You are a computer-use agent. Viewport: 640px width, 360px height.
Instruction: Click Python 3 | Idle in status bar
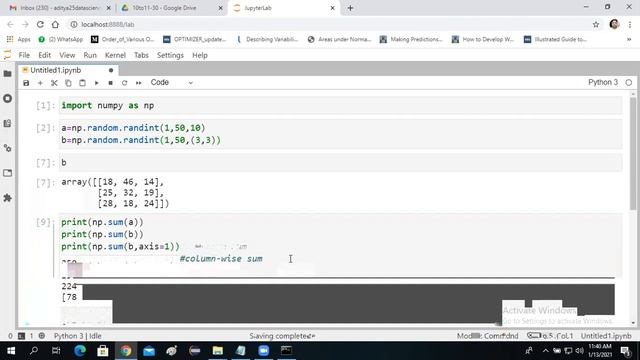(x=78, y=336)
